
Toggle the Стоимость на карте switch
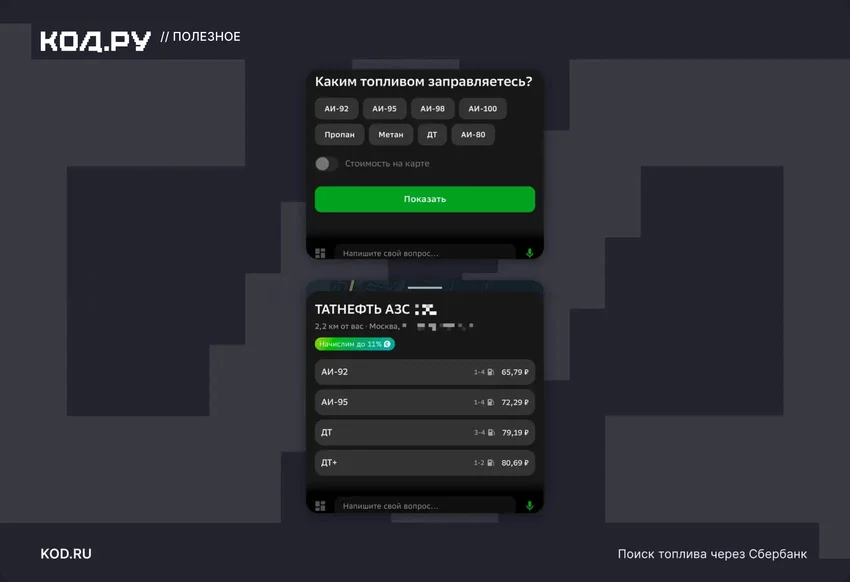[326, 164]
